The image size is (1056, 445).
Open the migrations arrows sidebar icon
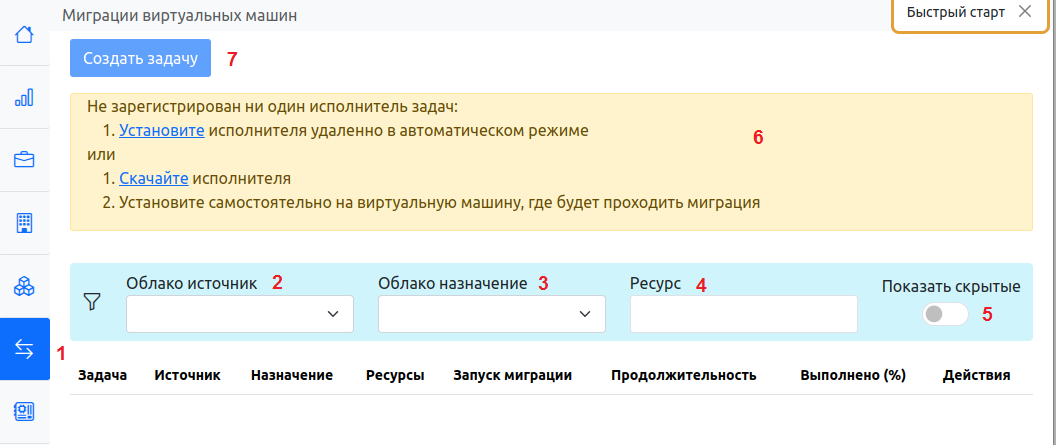tap(24, 349)
